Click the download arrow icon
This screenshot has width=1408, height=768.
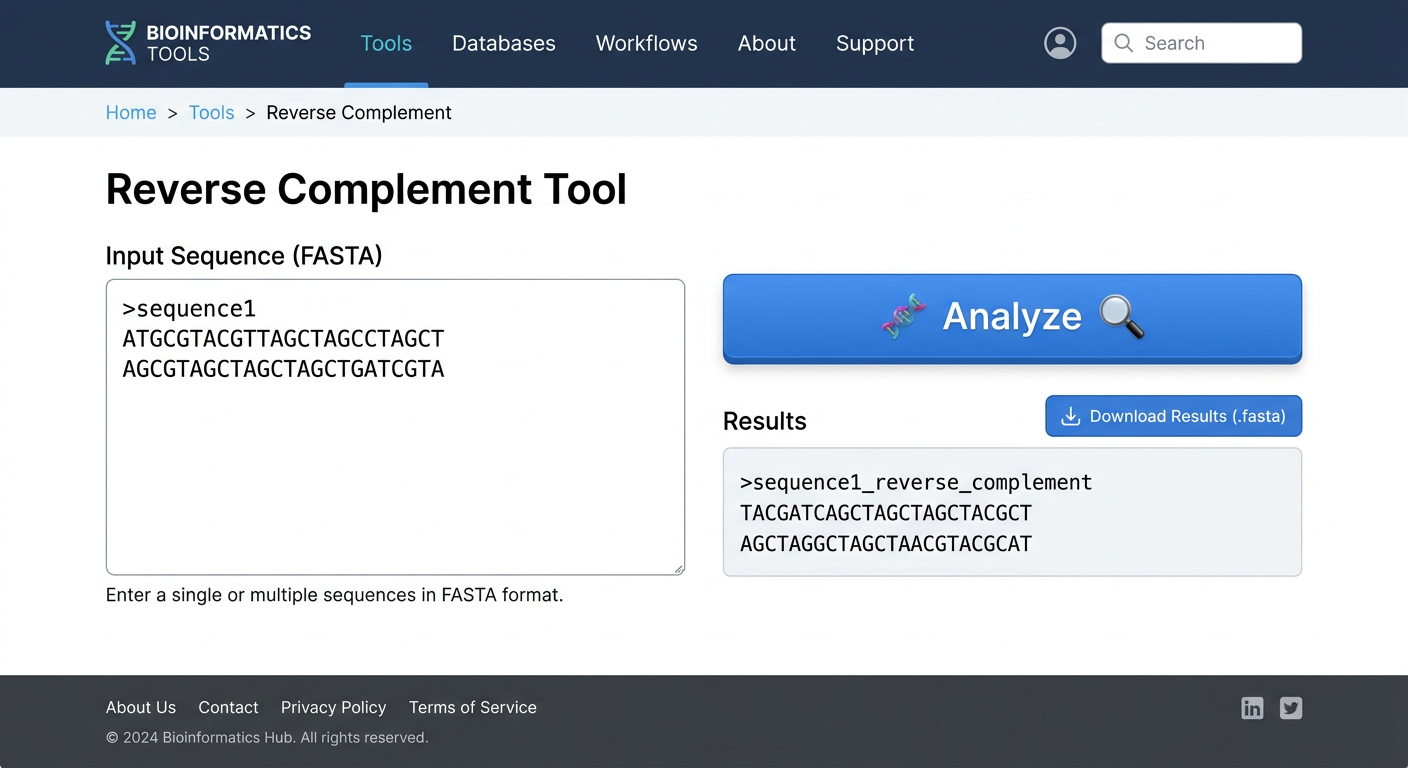pyautogui.click(x=1070, y=416)
